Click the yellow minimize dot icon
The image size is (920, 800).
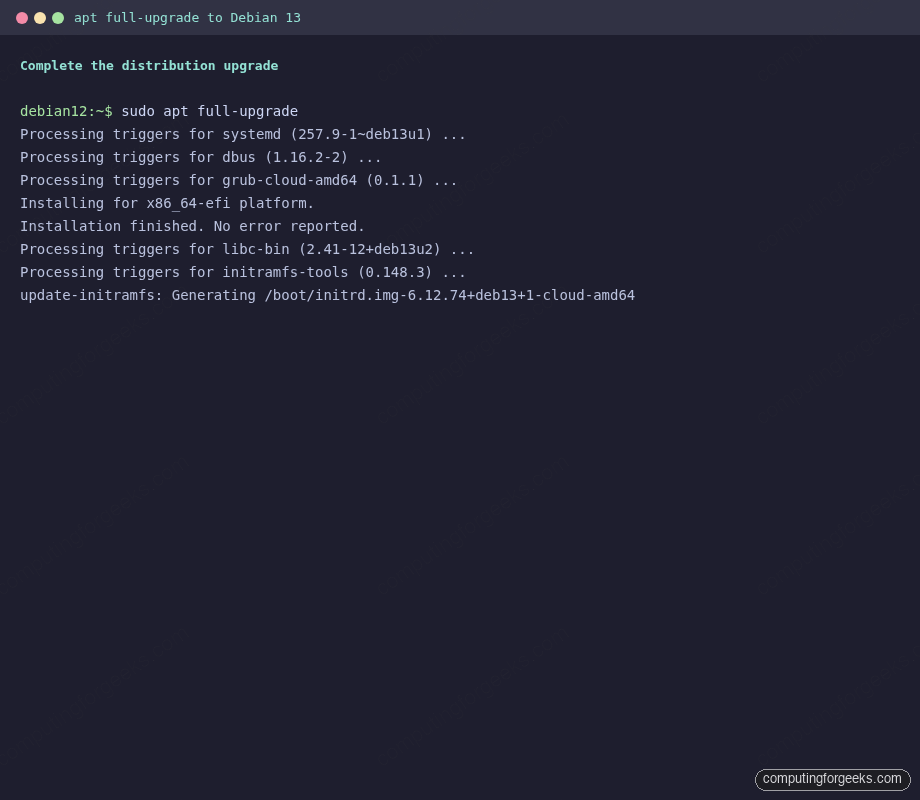[40, 17]
